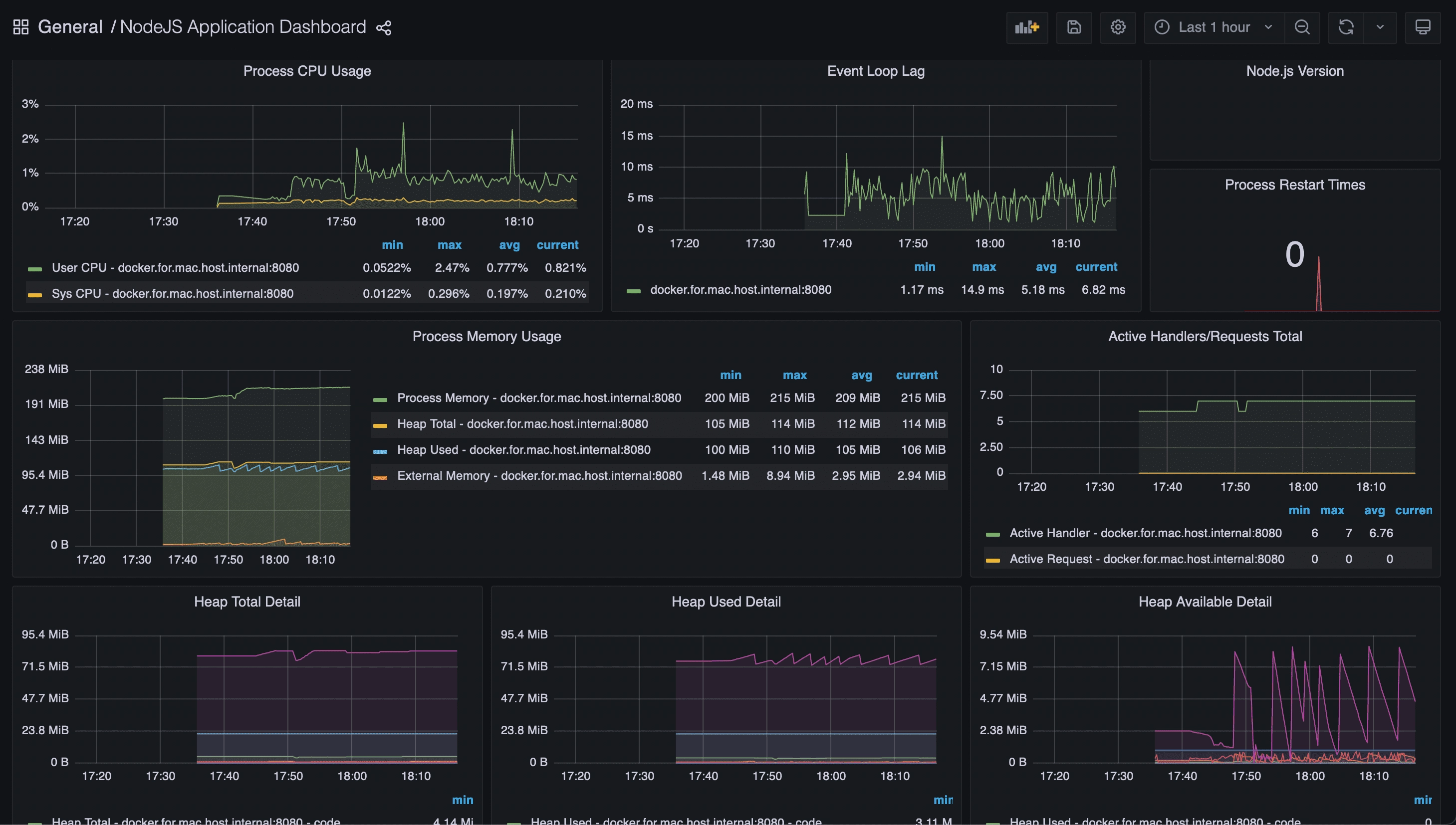Sort Event Loop Lag legend by current

(x=1096, y=267)
